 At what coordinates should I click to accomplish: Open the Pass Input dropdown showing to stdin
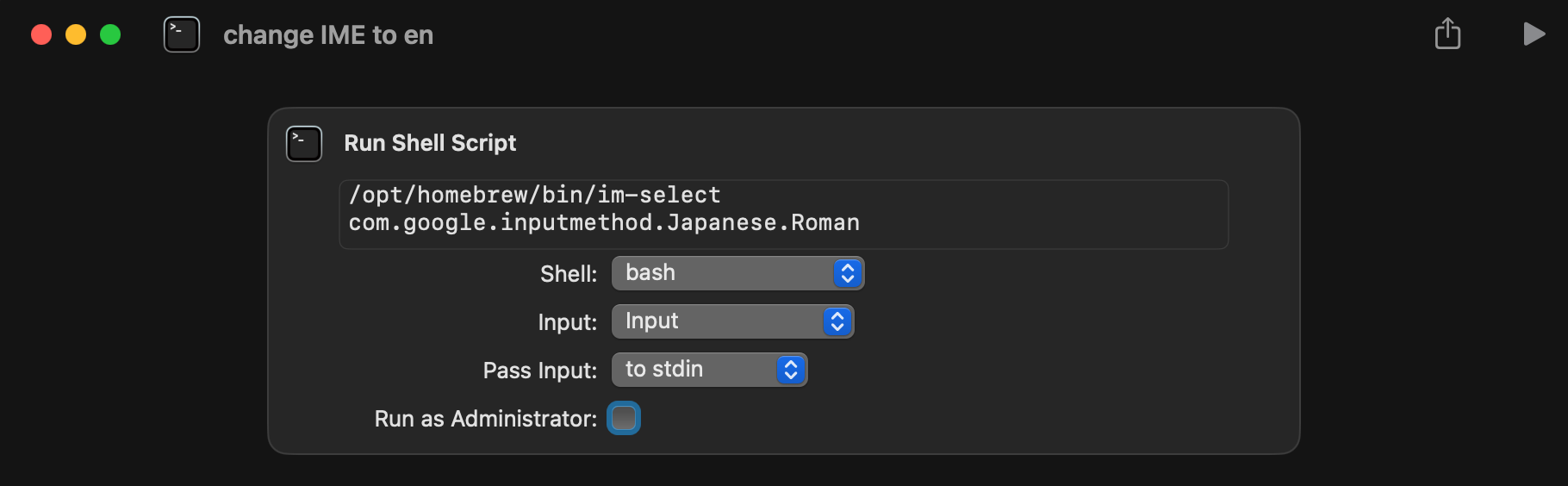coord(709,370)
